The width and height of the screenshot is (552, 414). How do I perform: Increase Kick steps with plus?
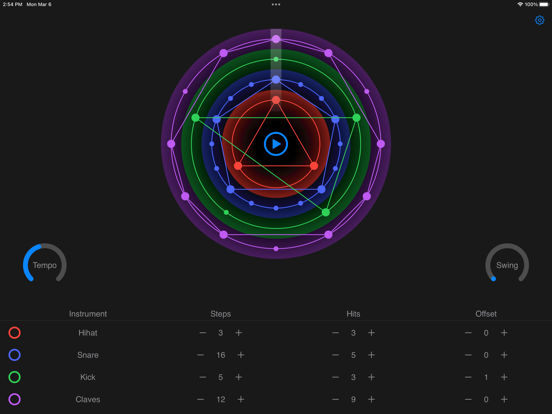(x=239, y=377)
